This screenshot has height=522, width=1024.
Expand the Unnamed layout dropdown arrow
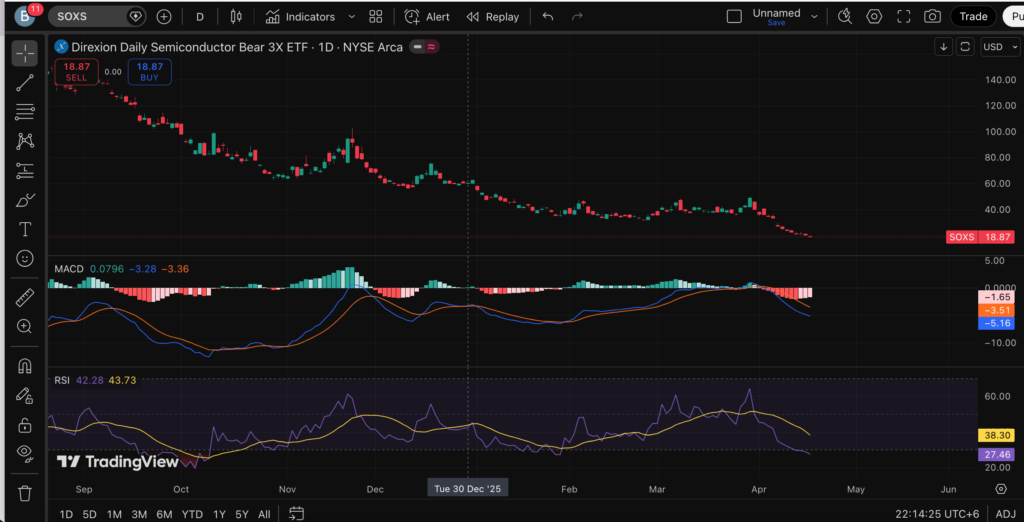(x=815, y=17)
